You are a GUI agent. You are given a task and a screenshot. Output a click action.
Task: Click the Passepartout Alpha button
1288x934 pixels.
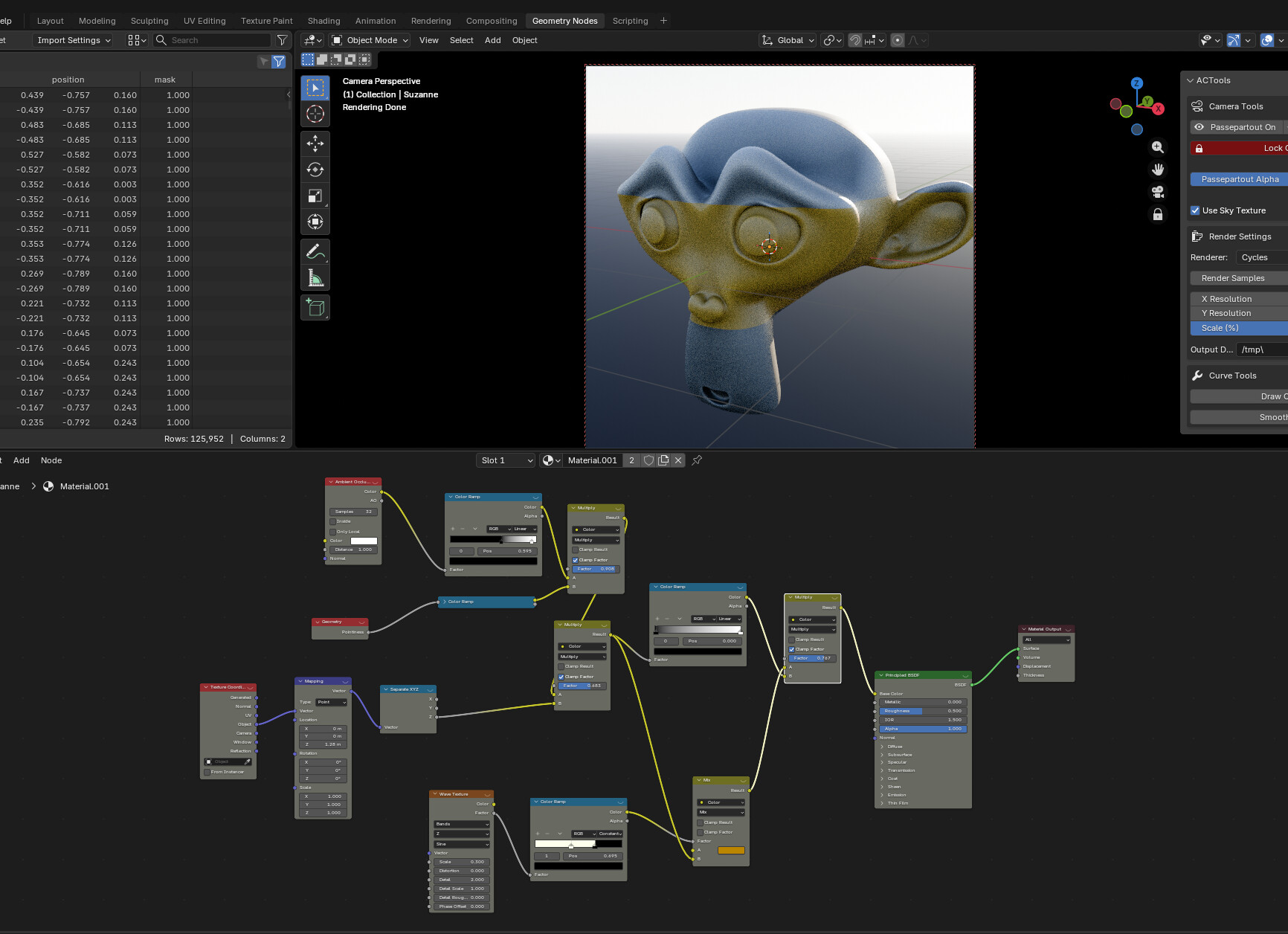coord(1238,179)
